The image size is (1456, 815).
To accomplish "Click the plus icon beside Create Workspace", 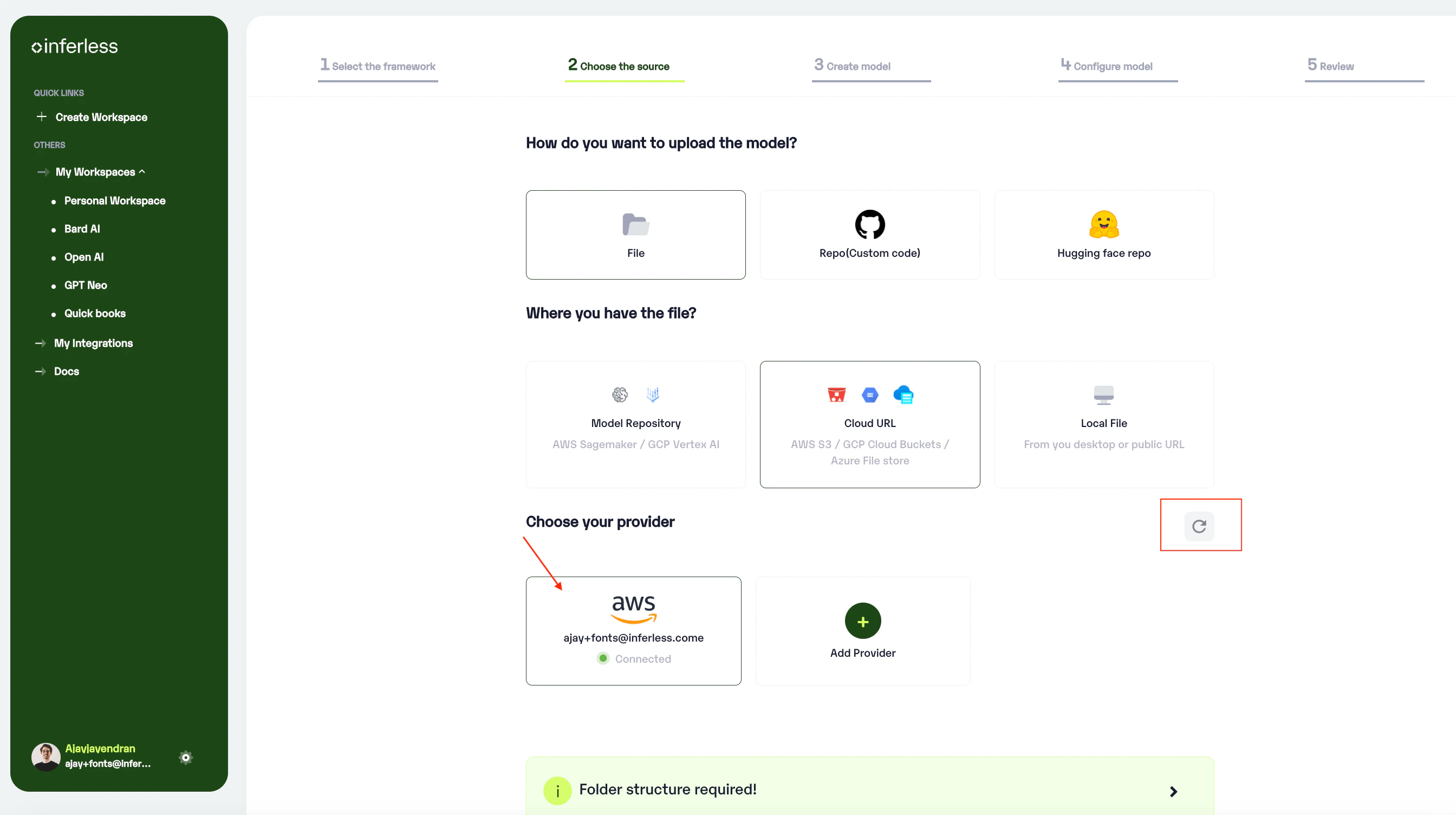I will [41, 117].
